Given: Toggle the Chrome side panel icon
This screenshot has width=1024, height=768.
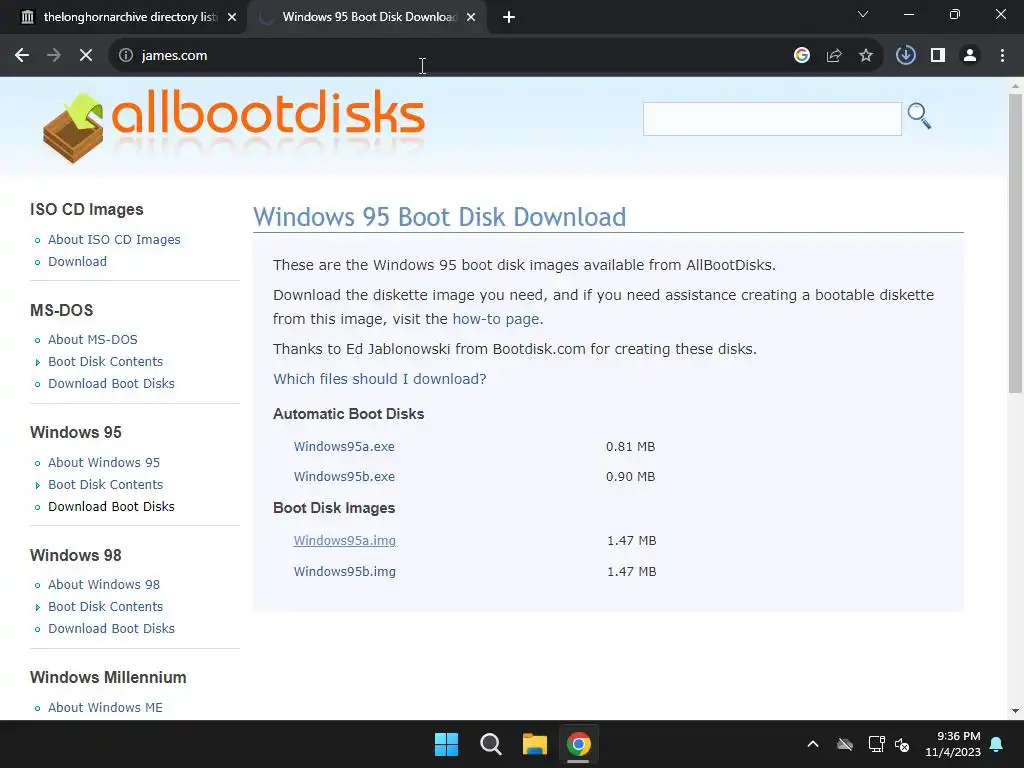Looking at the screenshot, I should [x=938, y=56].
